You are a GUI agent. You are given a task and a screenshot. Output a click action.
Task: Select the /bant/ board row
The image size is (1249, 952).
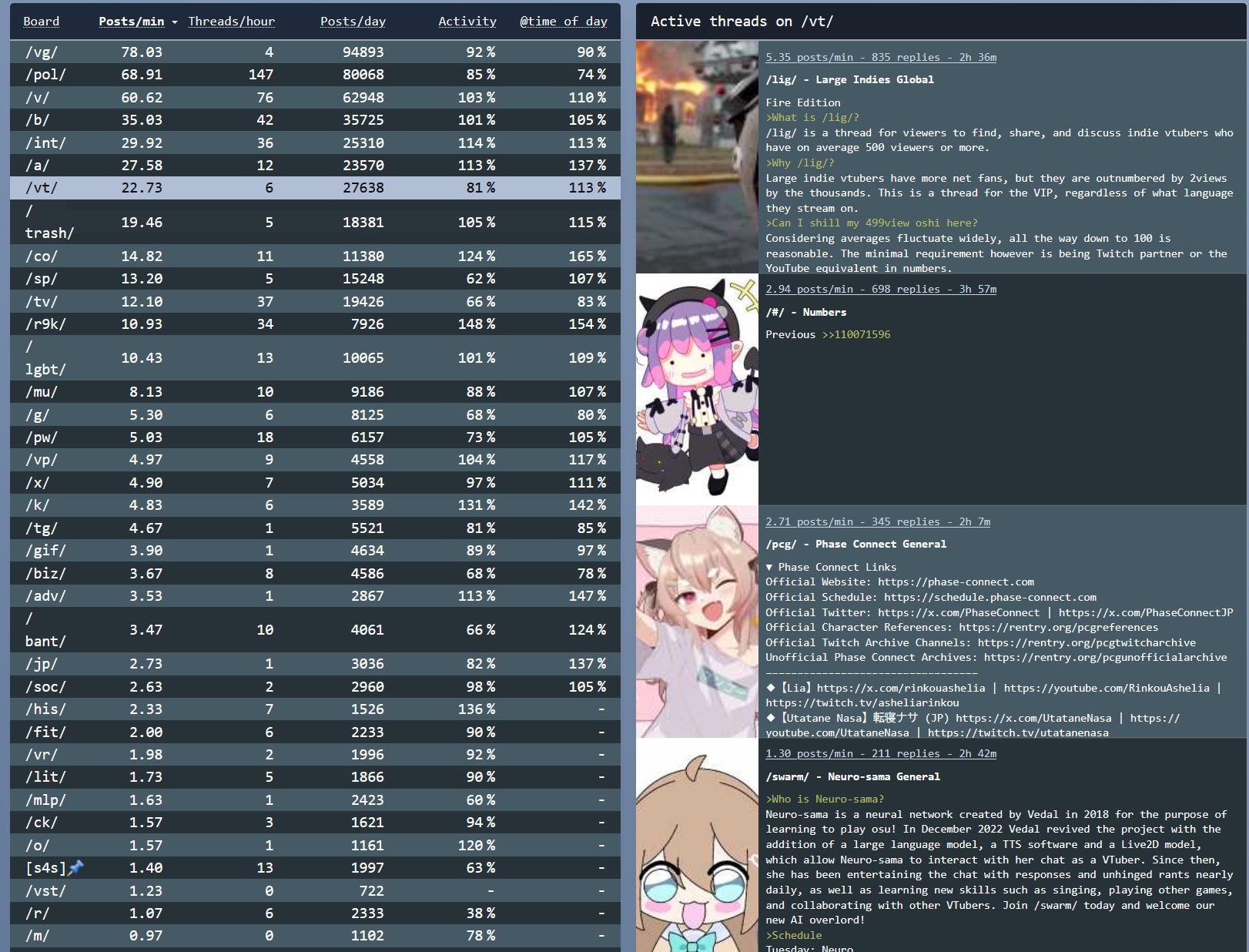315,630
